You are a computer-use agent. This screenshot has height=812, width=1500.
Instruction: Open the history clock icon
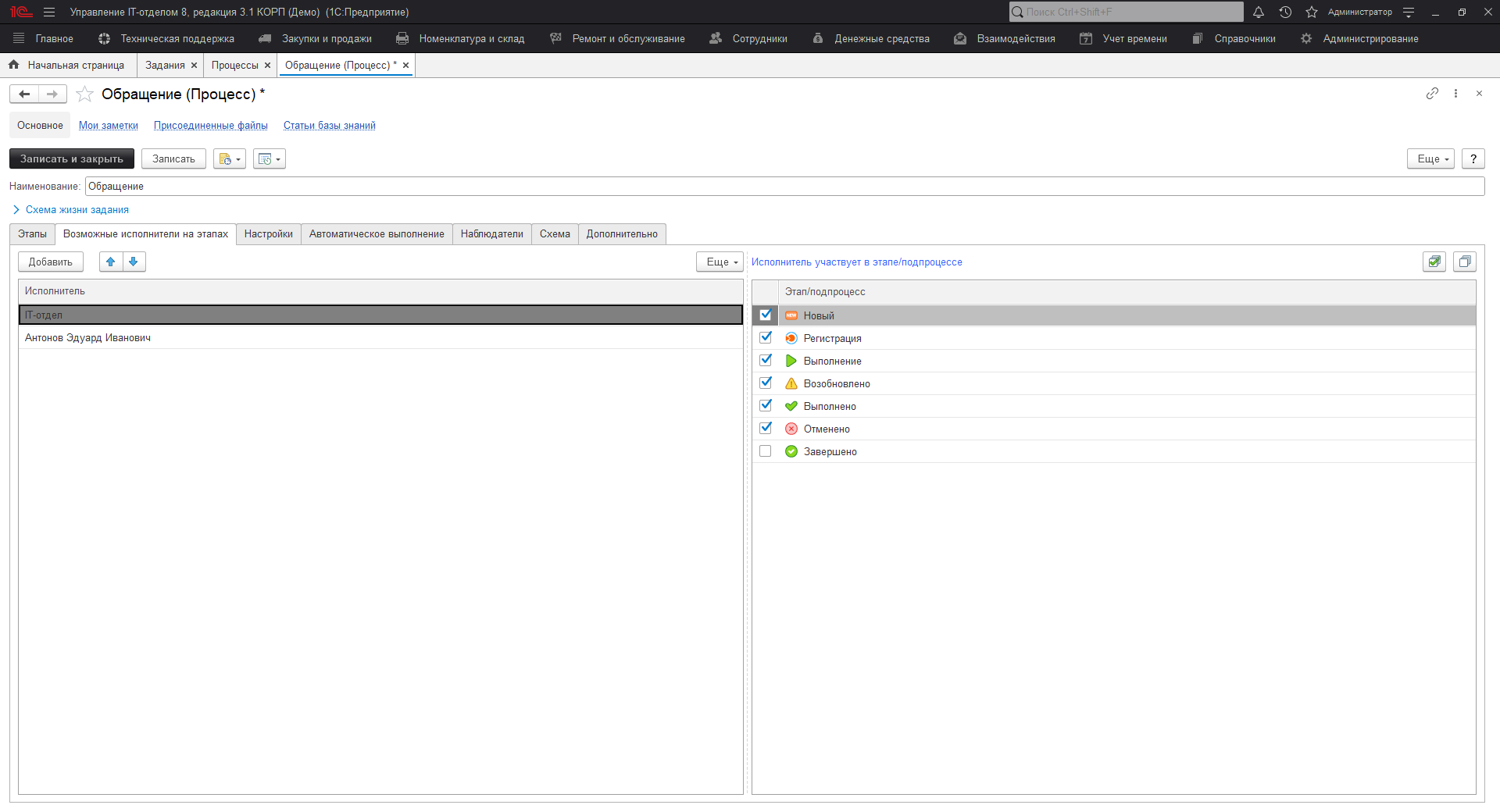[1286, 12]
